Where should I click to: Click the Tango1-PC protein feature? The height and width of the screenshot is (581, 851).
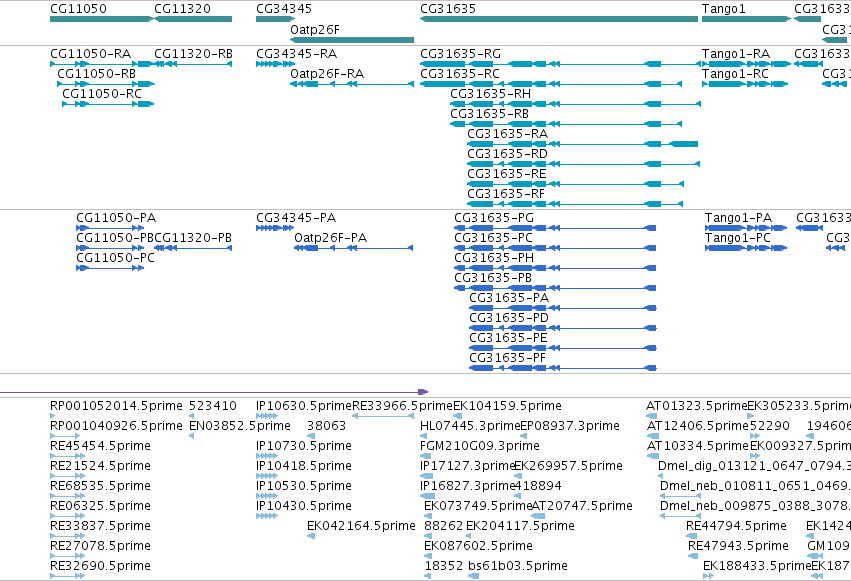click(x=746, y=248)
